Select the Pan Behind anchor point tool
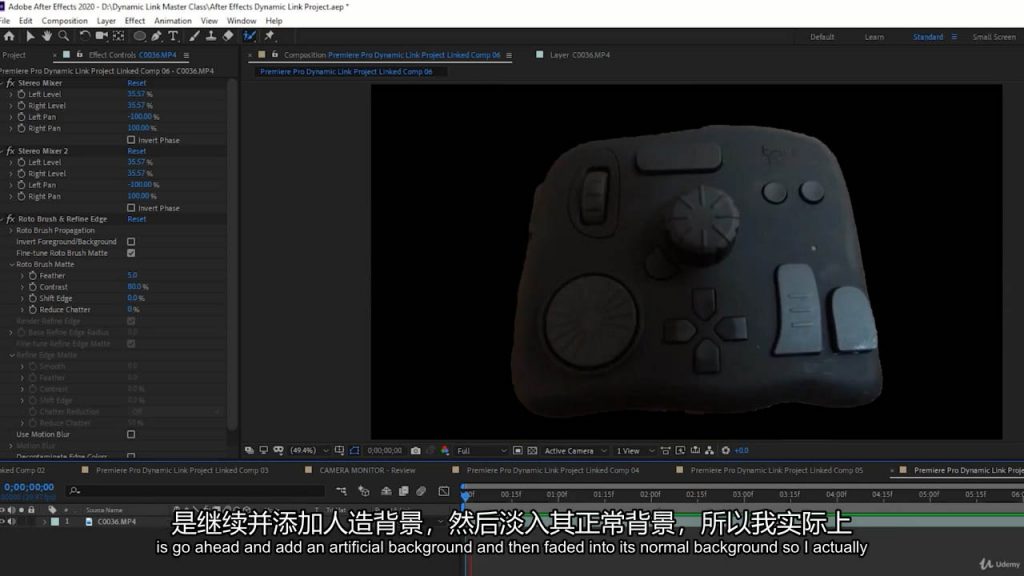1024x576 pixels. (119, 37)
